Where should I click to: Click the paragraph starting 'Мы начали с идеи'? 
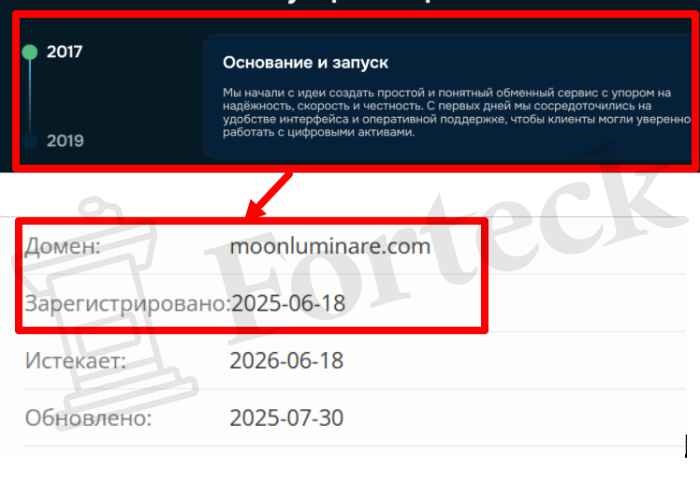tap(457, 113)
